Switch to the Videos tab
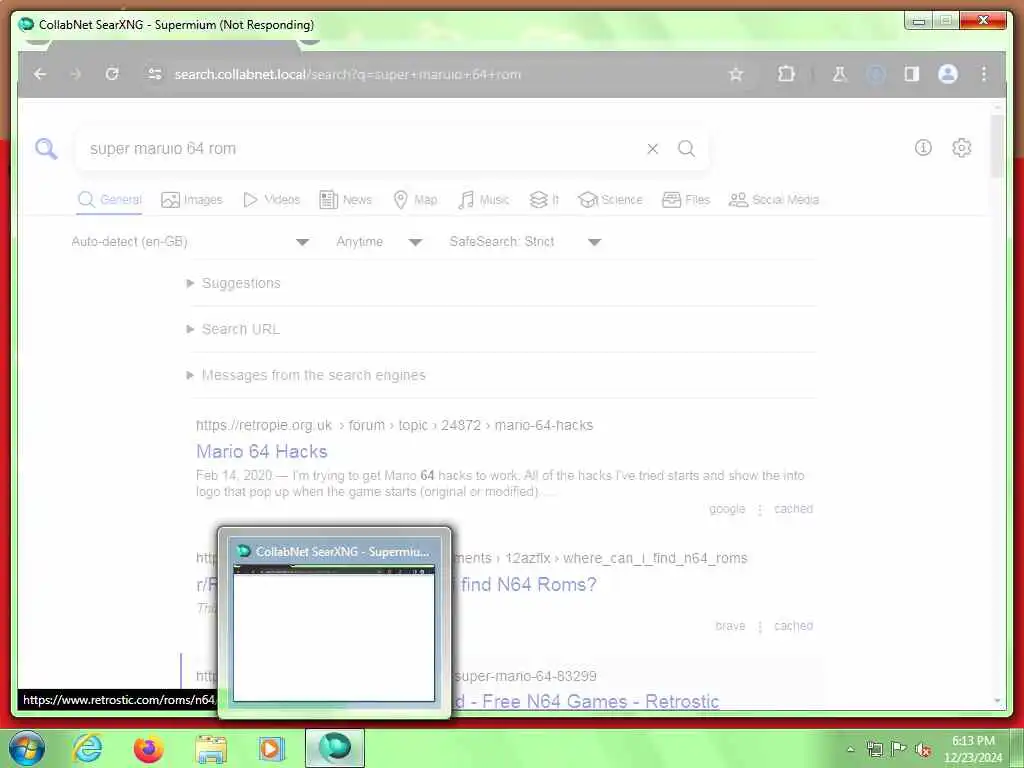The width and height of the screenshot is (1024, 768). (271, 200)
